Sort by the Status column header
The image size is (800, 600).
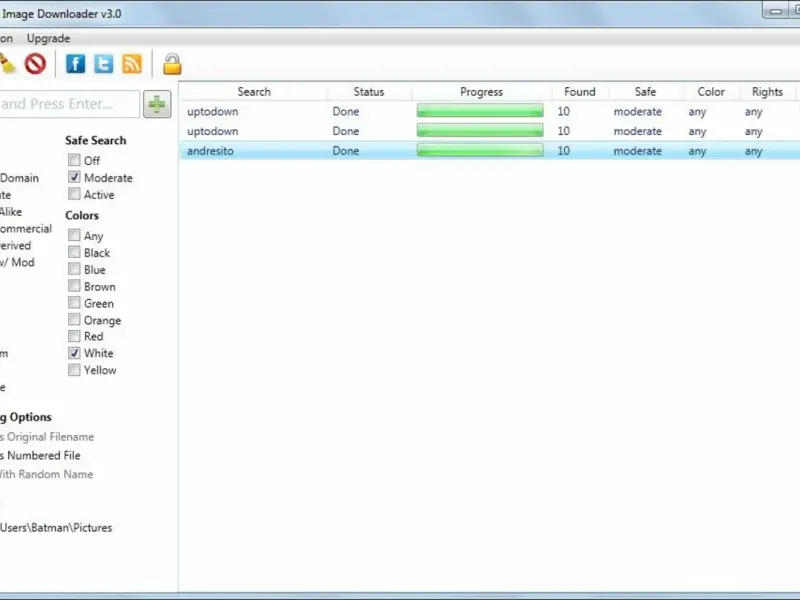click(369, 92)
